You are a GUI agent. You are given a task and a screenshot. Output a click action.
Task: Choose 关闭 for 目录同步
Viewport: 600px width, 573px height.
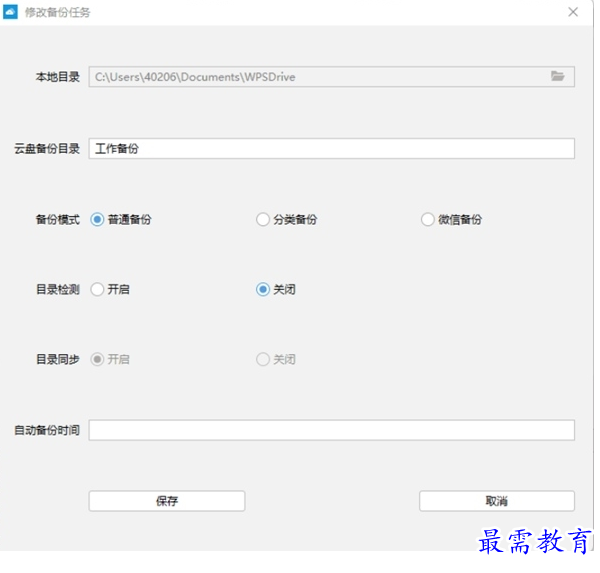(276, 359)
